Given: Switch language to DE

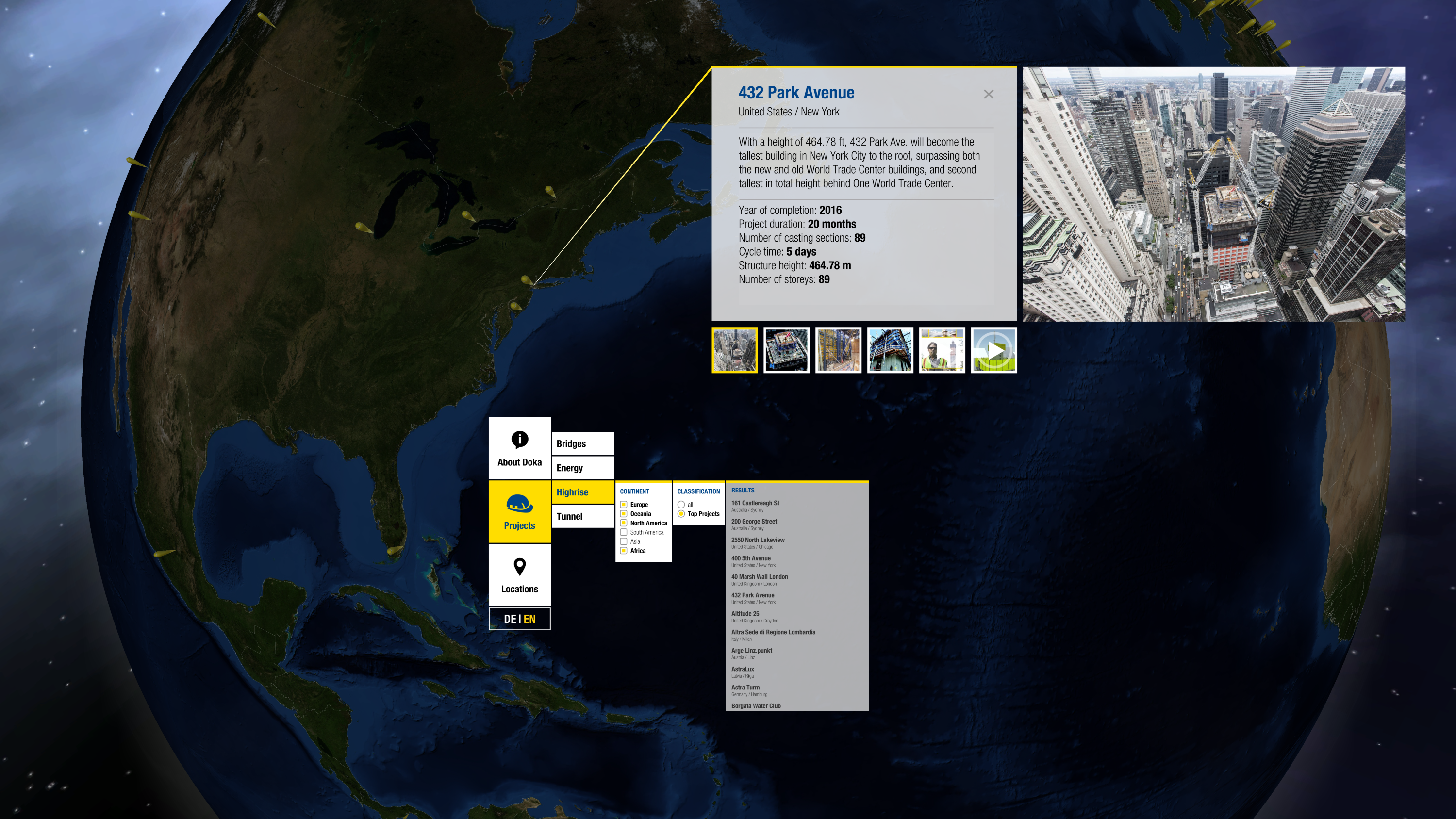Looking at the screenshot, I should 510,619.
